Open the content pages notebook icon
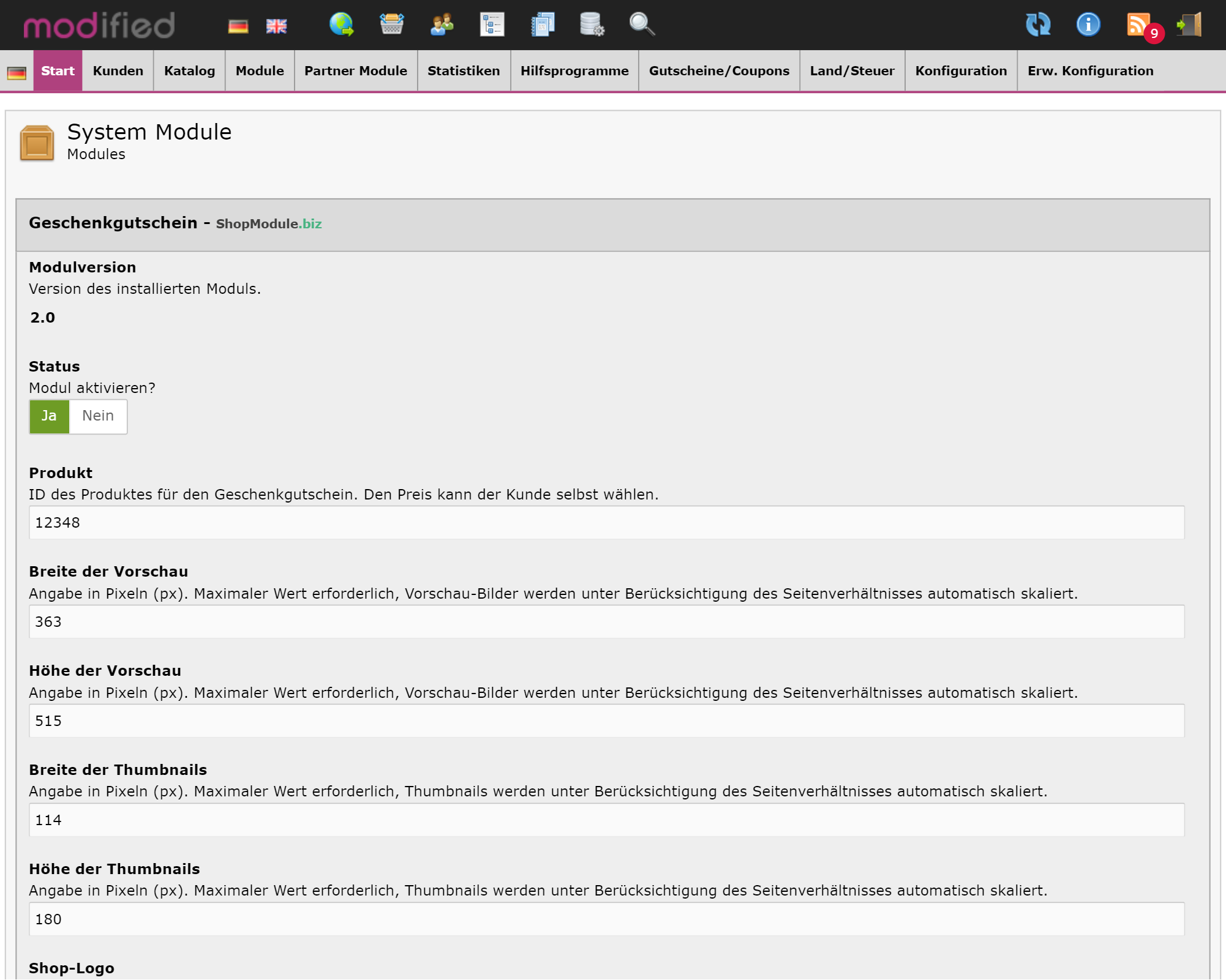 coord(543,25)
